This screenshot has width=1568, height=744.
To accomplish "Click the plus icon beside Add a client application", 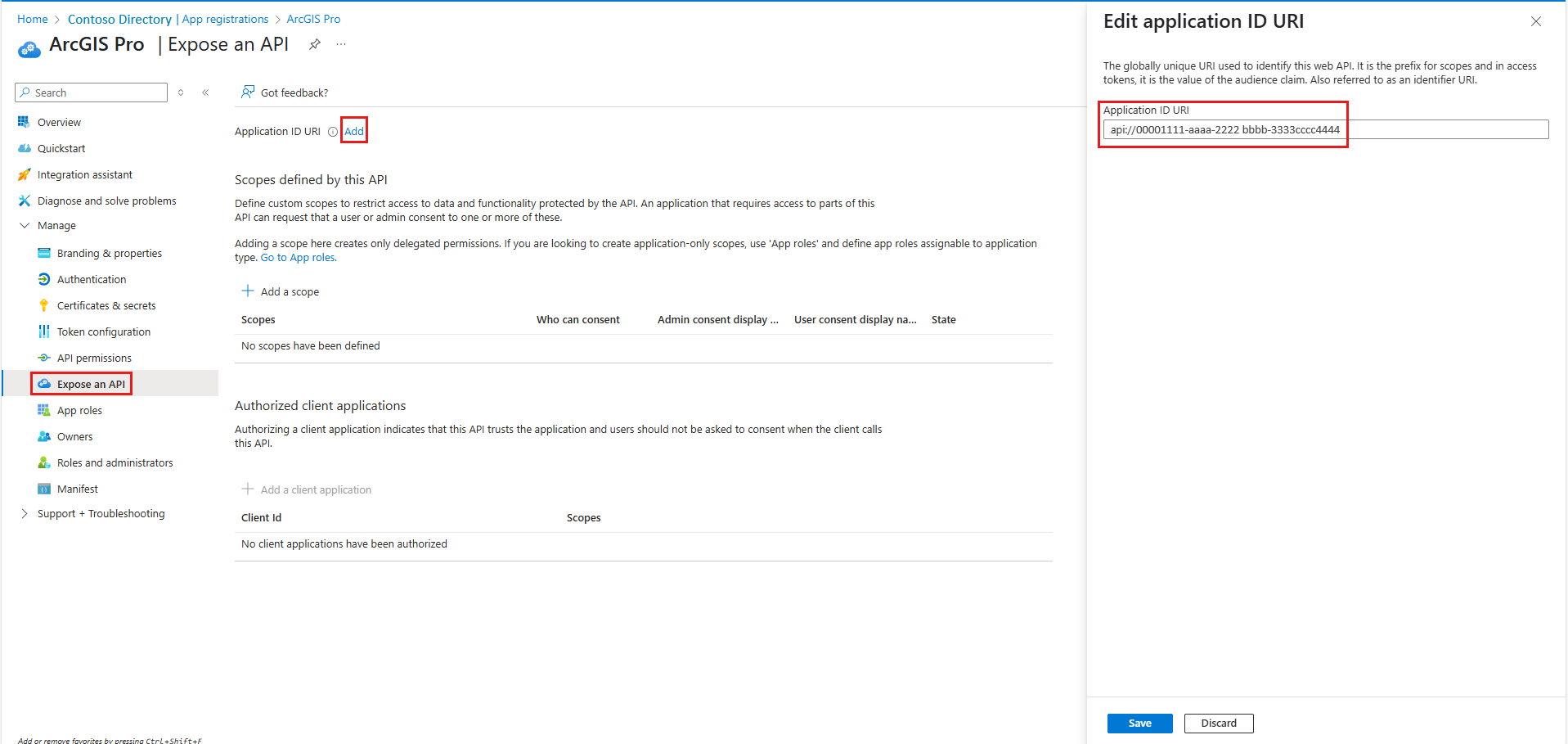I will point(248,489).
